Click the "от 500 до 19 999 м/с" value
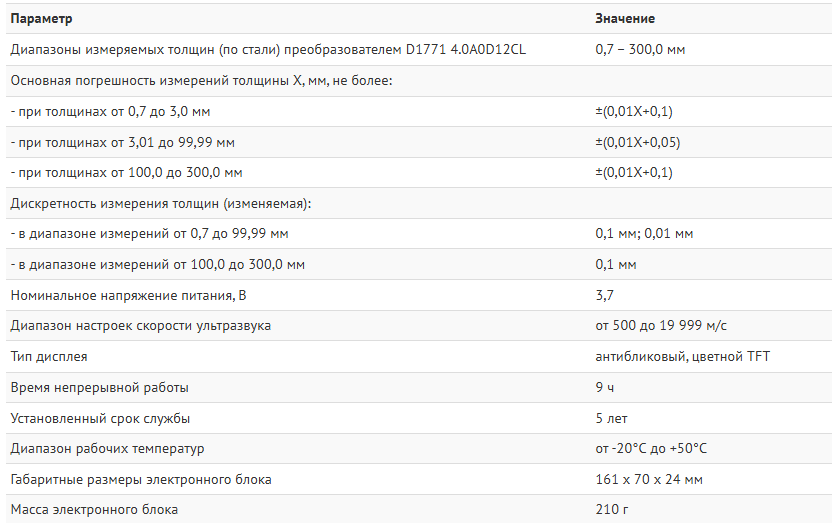Screen dimensions: 834x523 [x=661, y=326]
